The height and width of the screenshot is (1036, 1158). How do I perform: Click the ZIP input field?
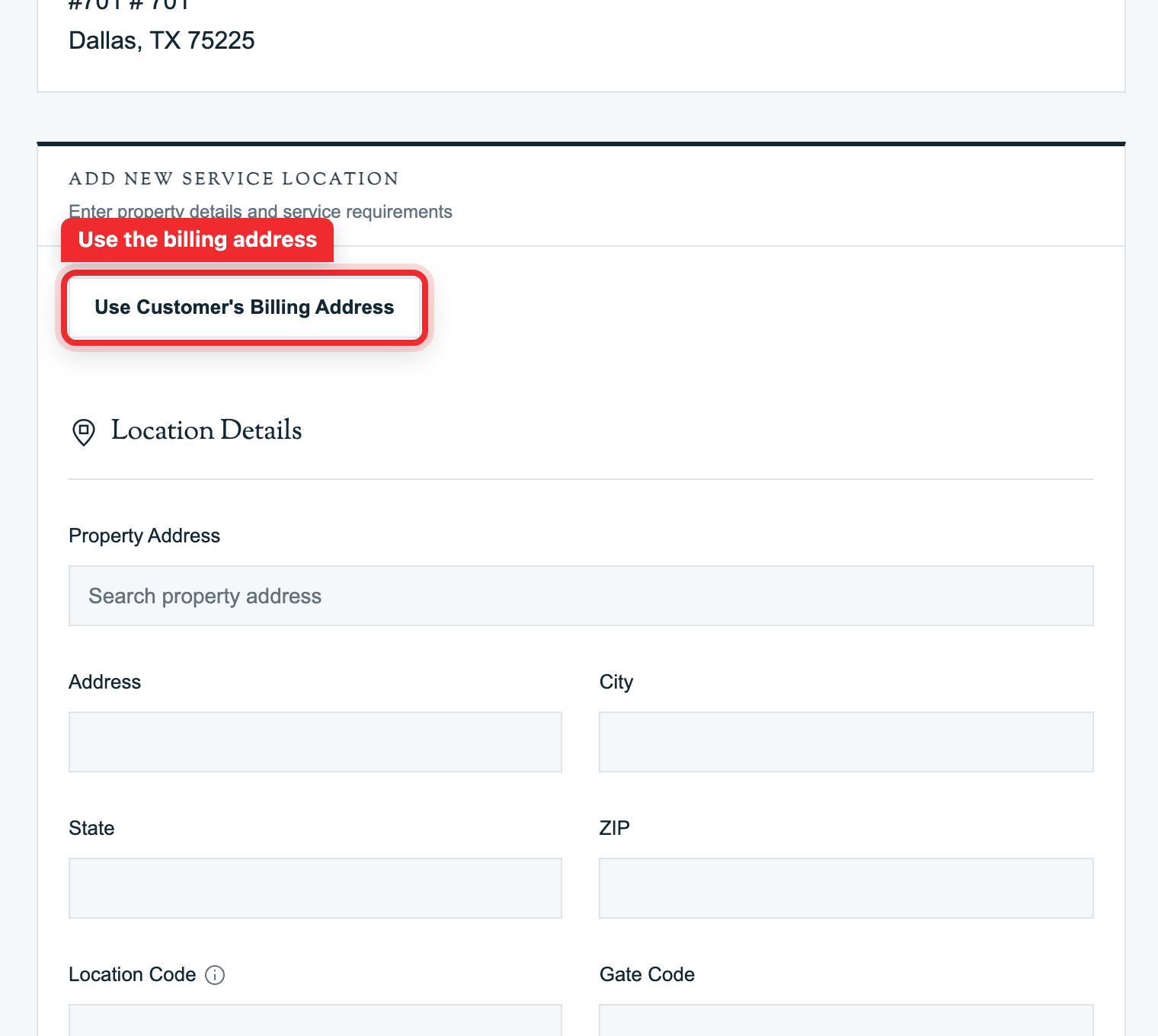(846, 888)
